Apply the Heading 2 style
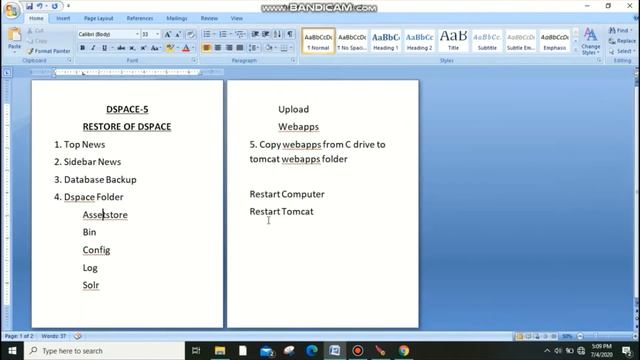This screenshot has width=640, height=360. (420, 41)
